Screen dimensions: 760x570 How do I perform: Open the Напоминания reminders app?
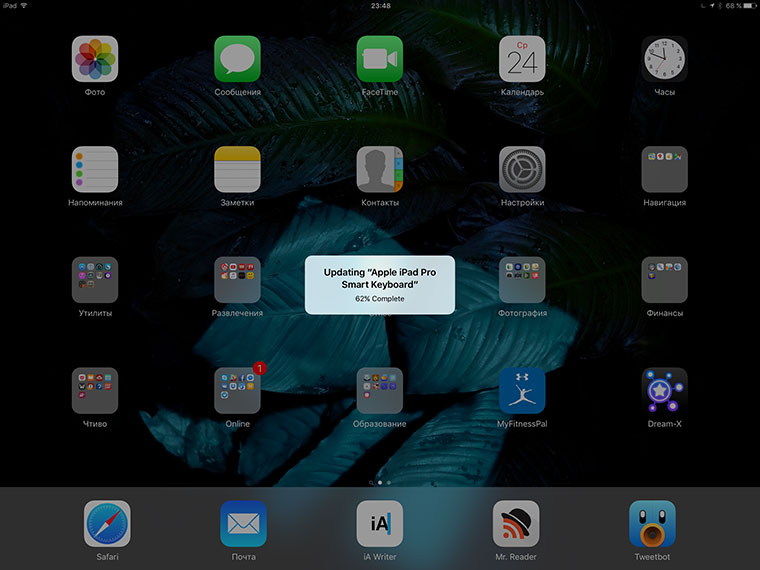coord(95,170)
